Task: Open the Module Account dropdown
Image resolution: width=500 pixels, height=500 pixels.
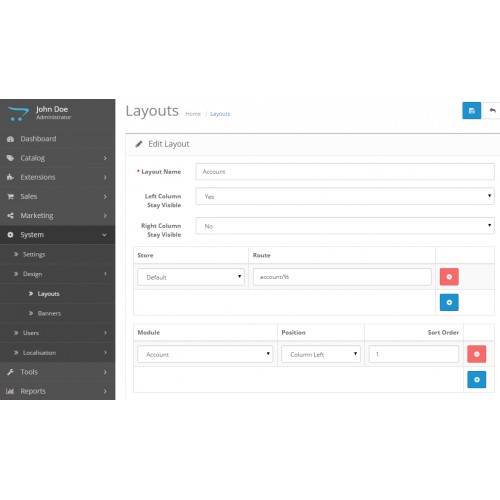Action: (x=205, y=354)
